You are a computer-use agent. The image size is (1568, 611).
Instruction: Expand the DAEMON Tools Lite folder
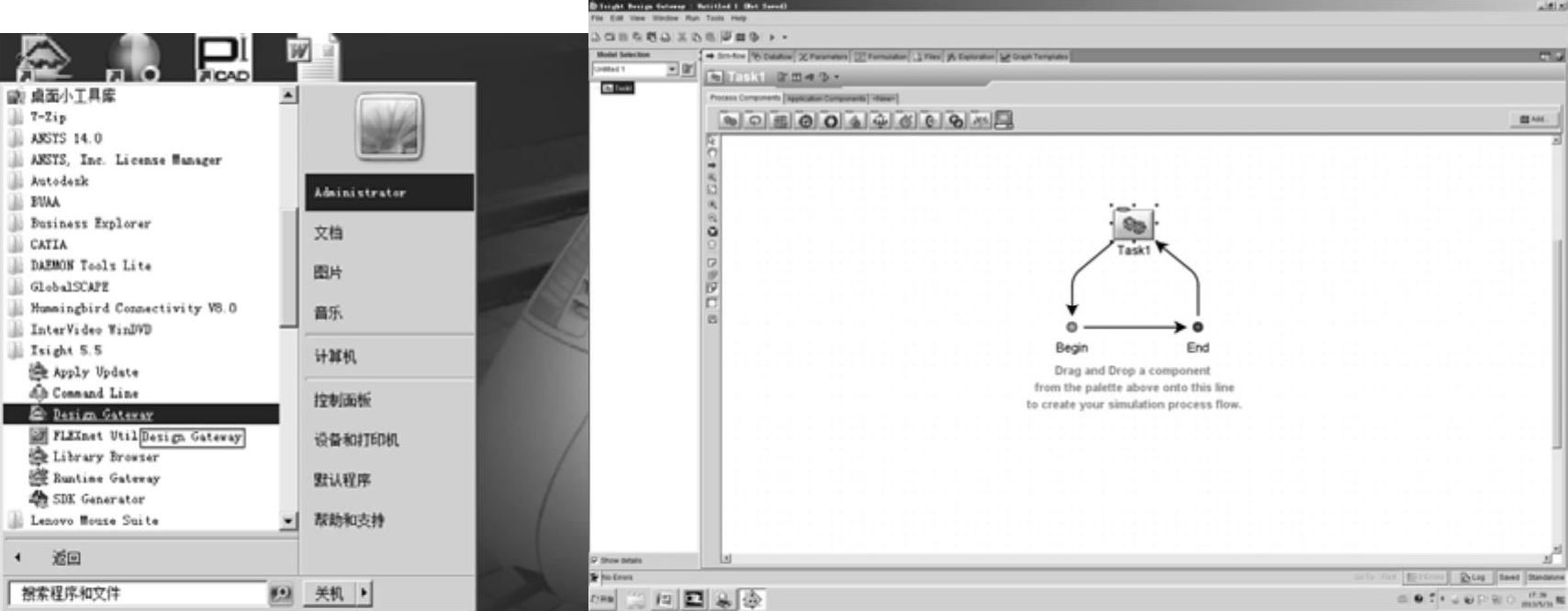tap(90, 265)
